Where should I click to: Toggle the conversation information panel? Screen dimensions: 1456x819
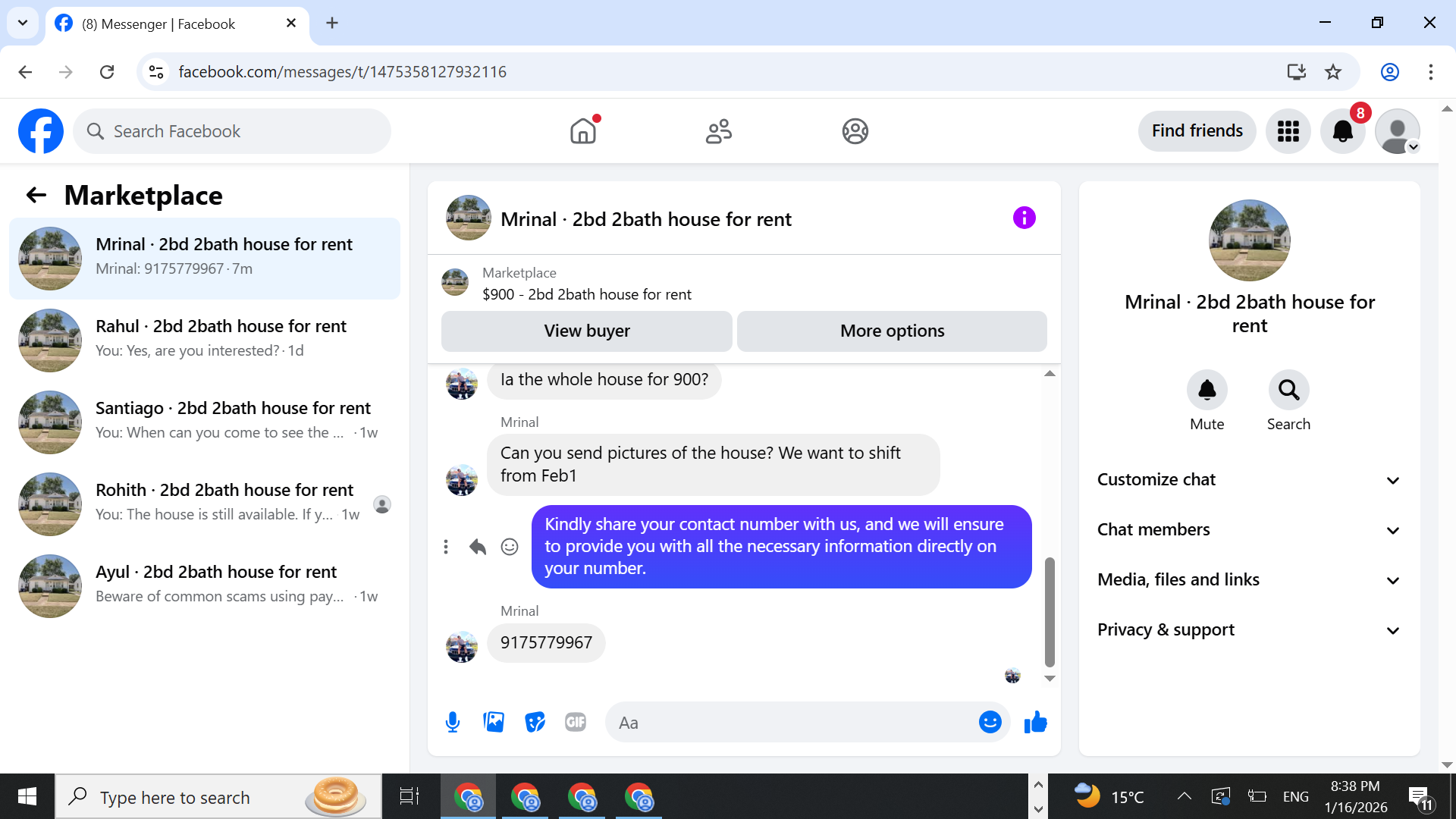(x=1024, y=218)
